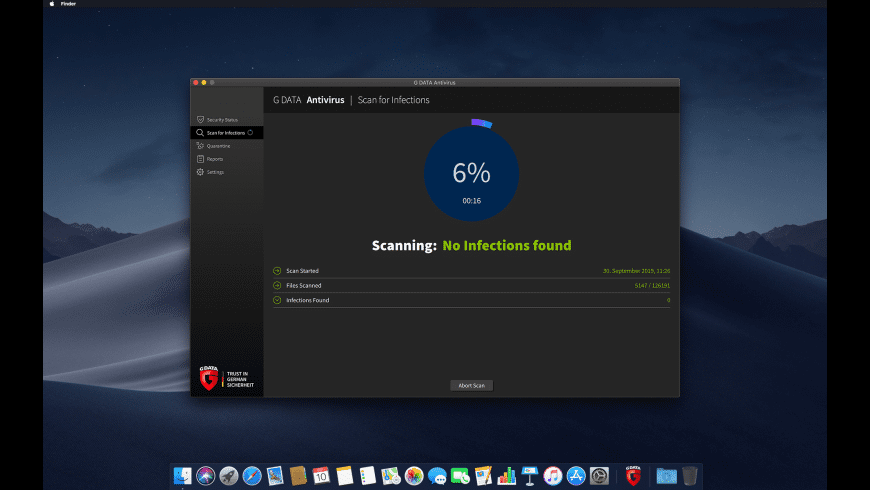Screen dimensions: 870x490
Task: Open the Settings section in sidebar
Action: [227, 172]
